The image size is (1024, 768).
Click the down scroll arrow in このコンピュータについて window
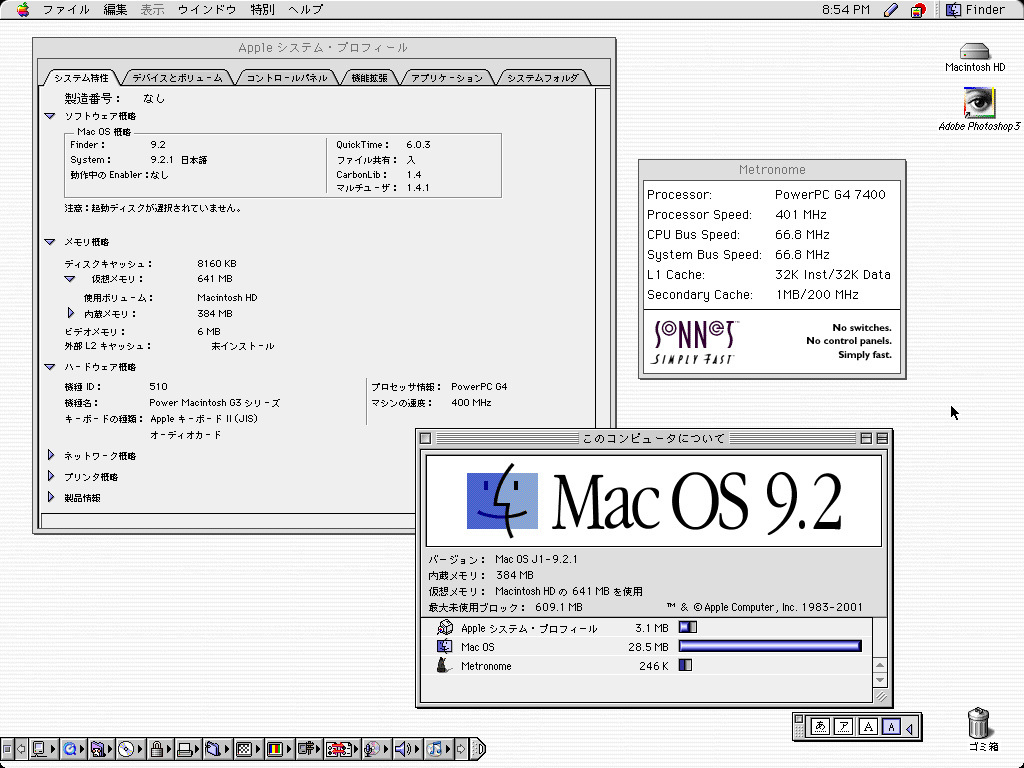[880, 680]
